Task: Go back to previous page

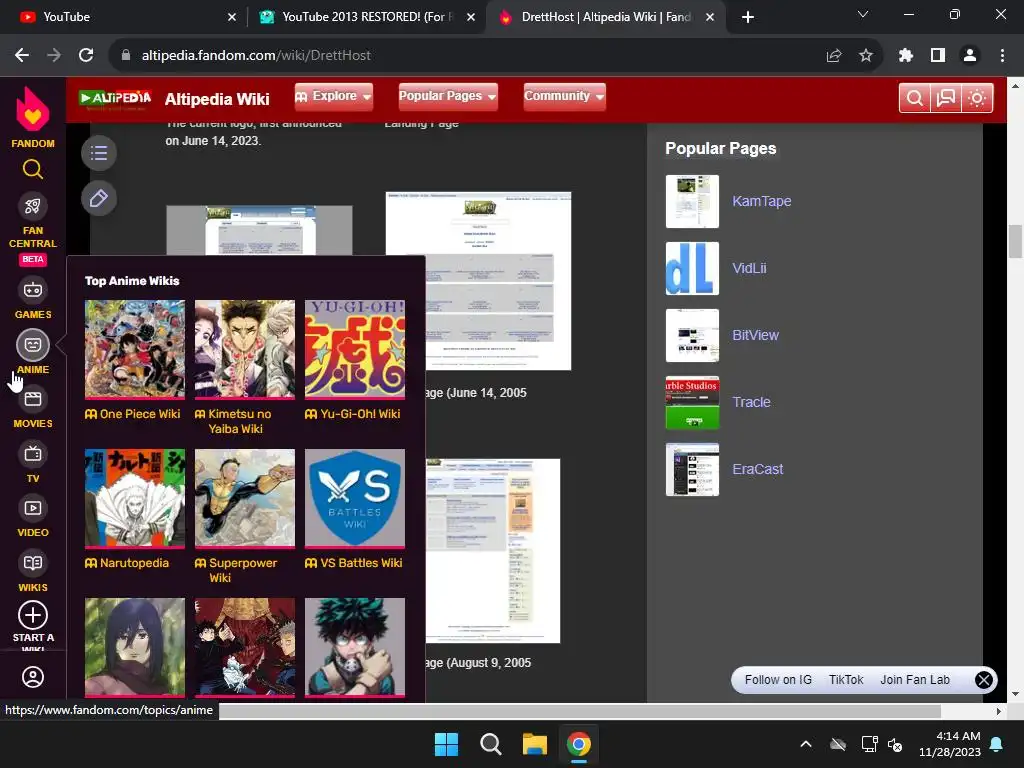Action: click(x=22, y=56)
